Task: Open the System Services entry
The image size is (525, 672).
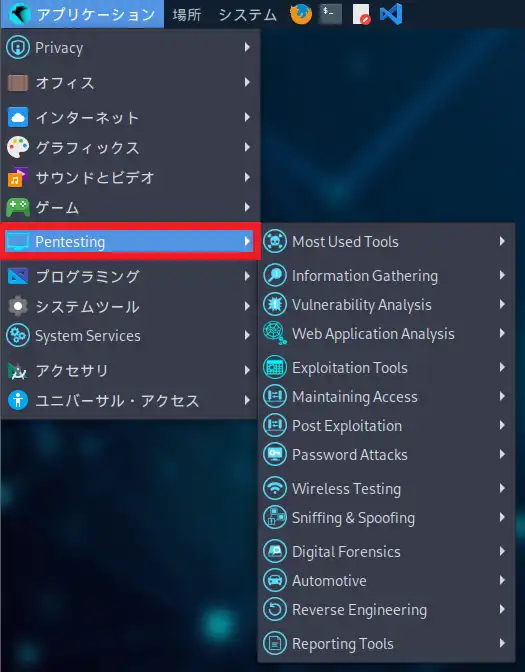Action: point(129,336)
